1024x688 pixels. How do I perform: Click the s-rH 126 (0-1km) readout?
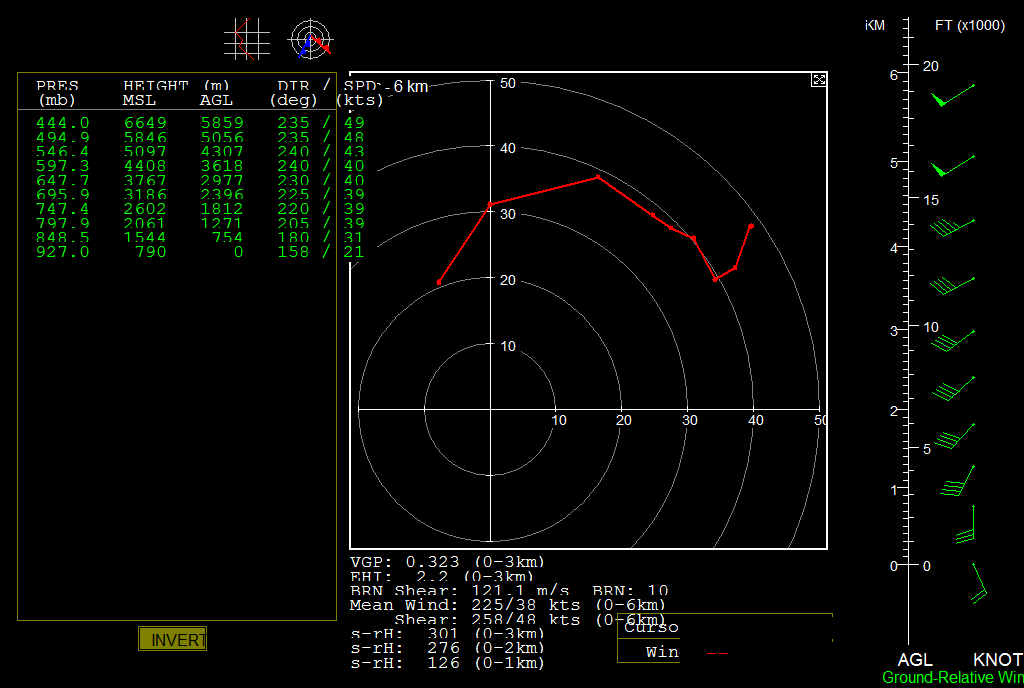click(x=447, y=663)
